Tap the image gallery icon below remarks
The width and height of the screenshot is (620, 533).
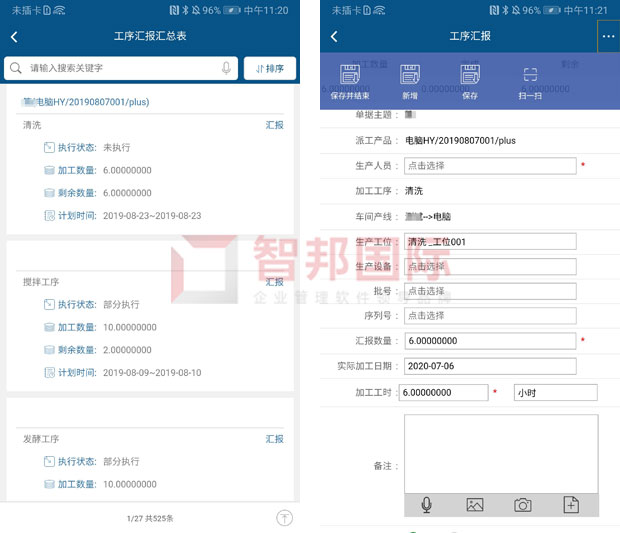[475, 505]
